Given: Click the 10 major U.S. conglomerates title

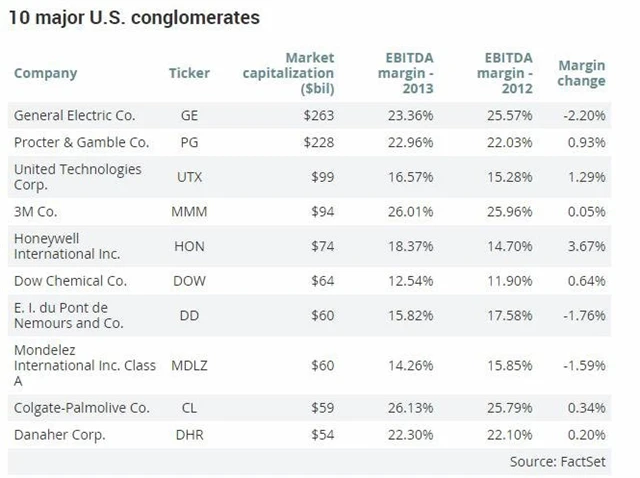Looking at the screenshot, I should point(134,18).
